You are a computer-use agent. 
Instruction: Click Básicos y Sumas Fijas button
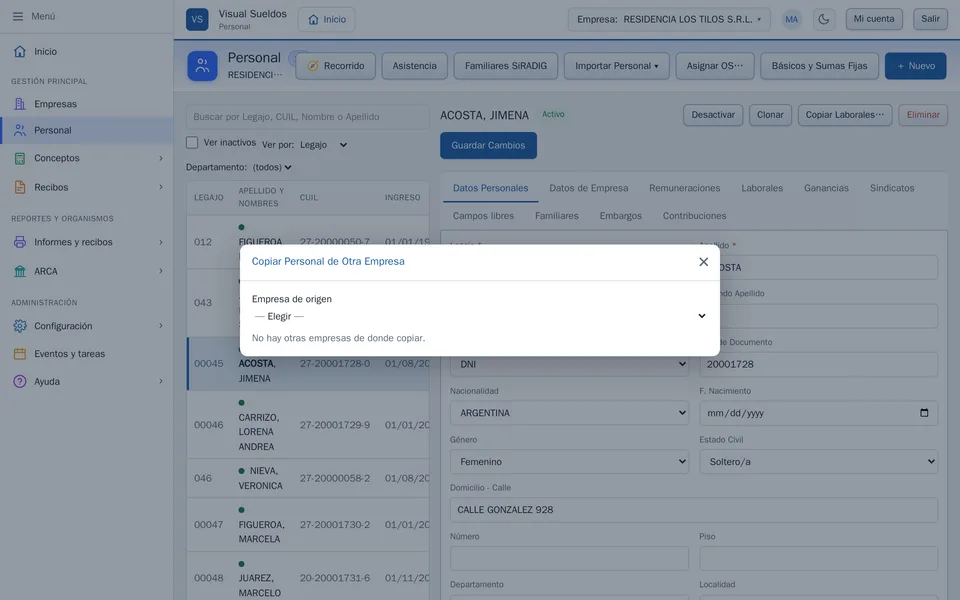[819, 66]
